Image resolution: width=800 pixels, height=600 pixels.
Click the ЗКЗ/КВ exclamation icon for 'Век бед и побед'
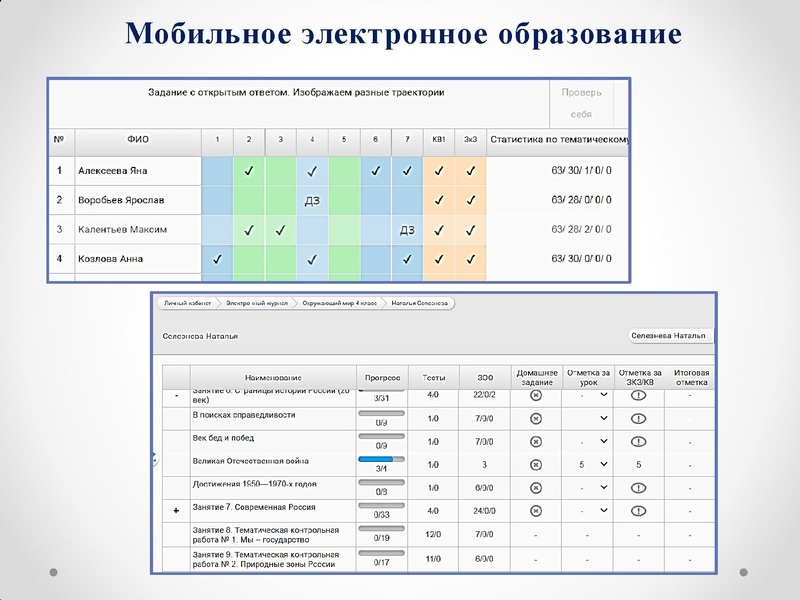click(637, 443)
